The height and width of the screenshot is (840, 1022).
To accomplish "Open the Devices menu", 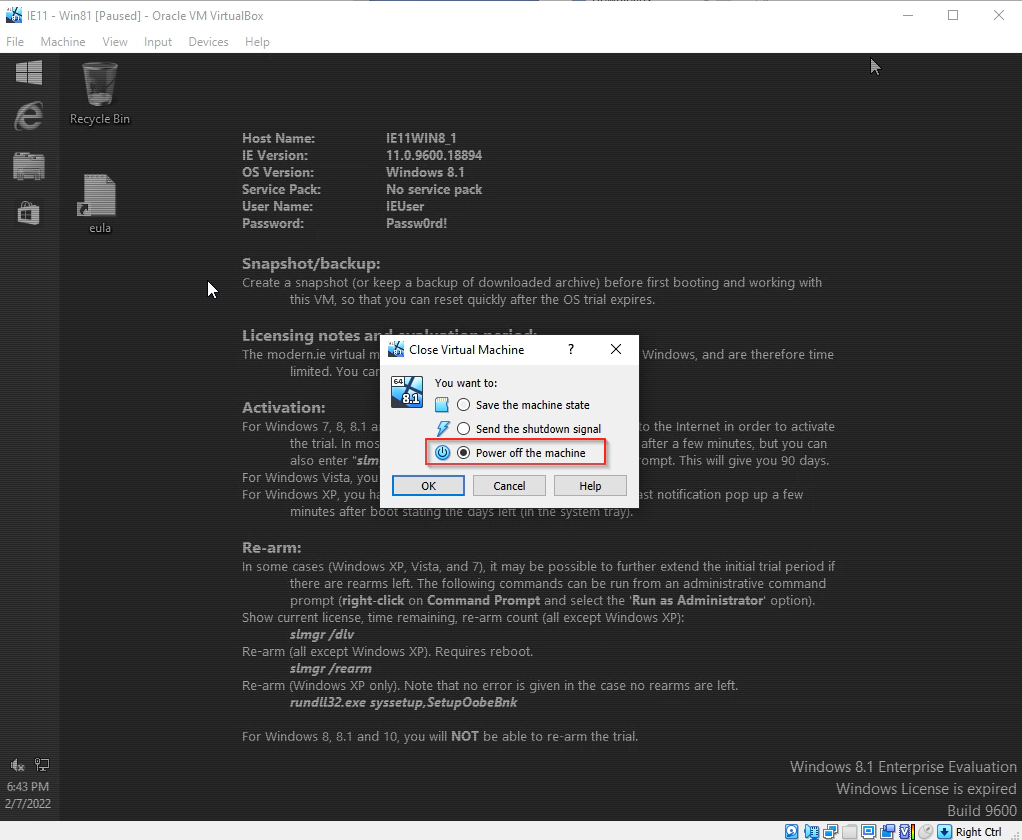I will [x=208, y=42].
